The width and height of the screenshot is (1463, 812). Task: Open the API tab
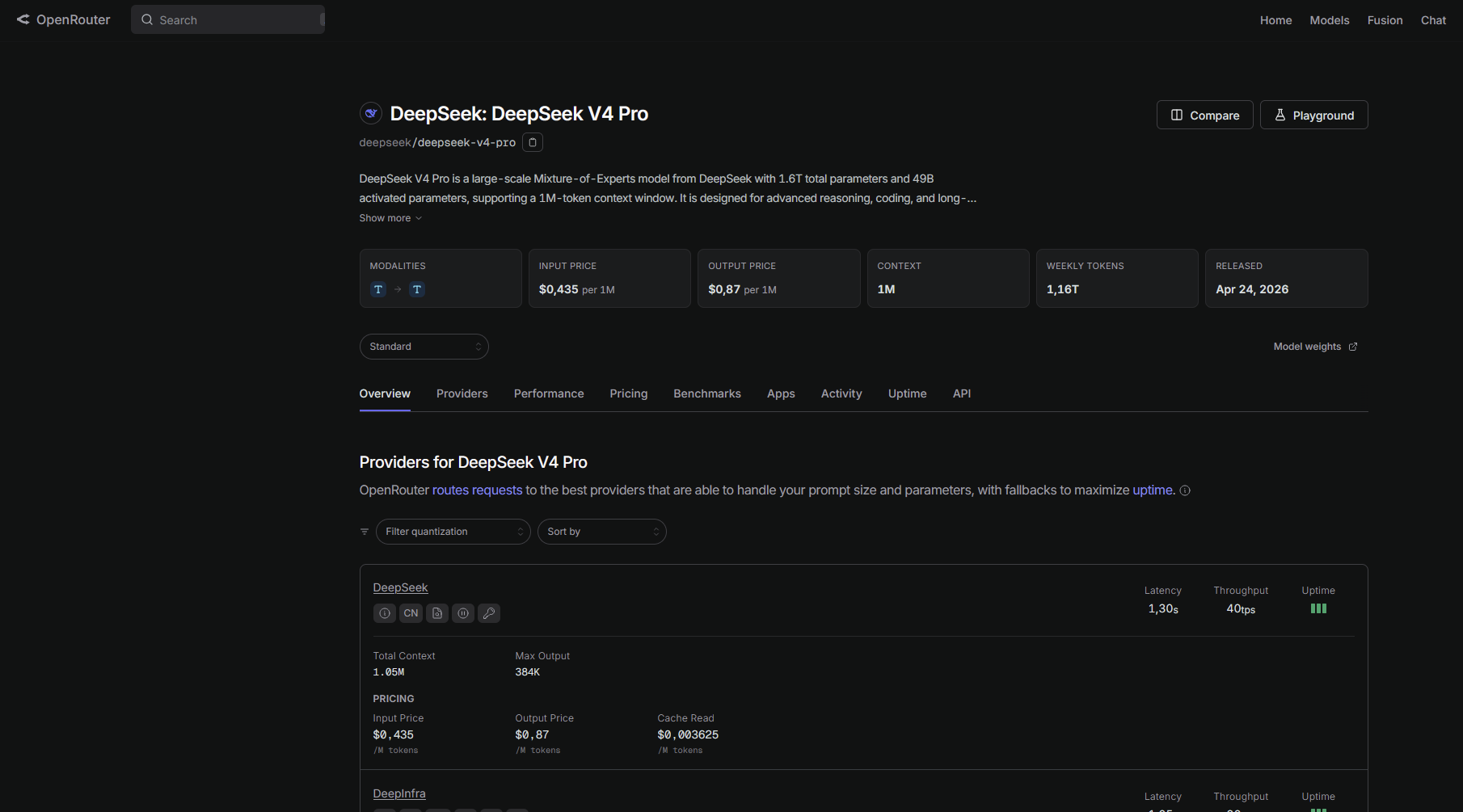(962, 393)
